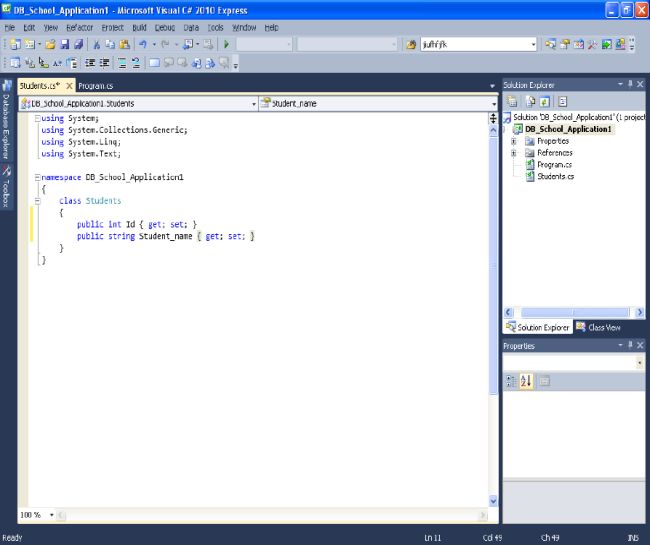Click the View Code icon in Solution Explorer
This screenshot has width=650, height=545.
(563, 102)
